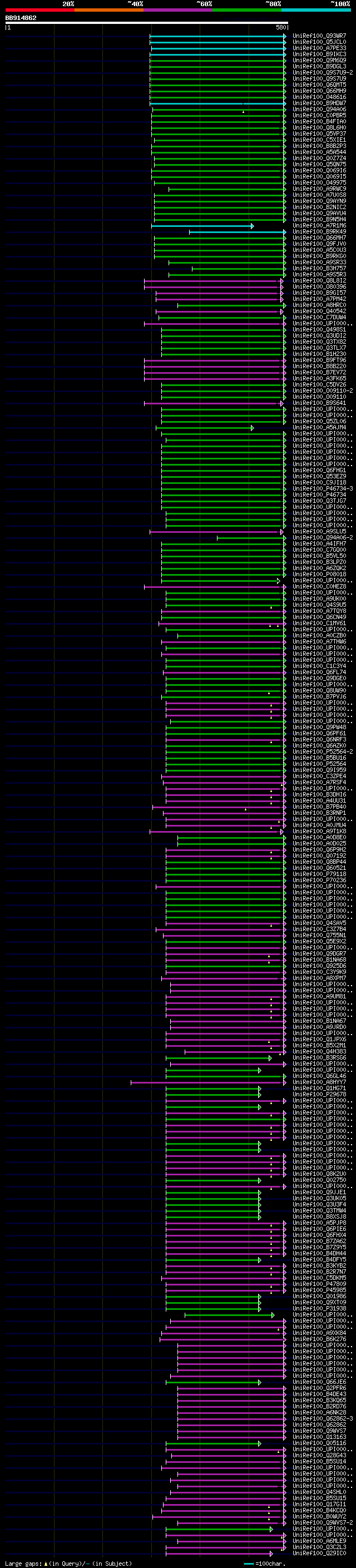This screenshot has height=1568, width=356.
Task: Click the UniRef100_Q05116 label
Action: pyautogui.click(x=319, y=1443)
